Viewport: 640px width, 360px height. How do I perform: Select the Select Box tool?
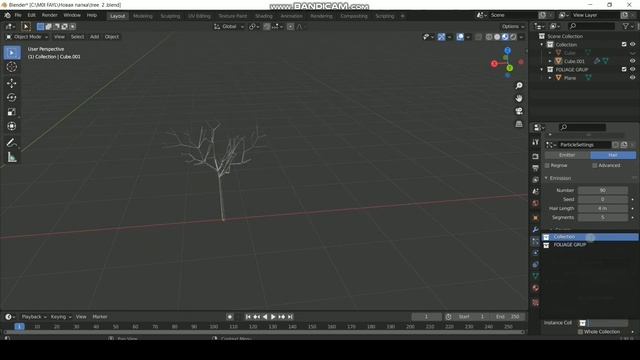(12, 53)
